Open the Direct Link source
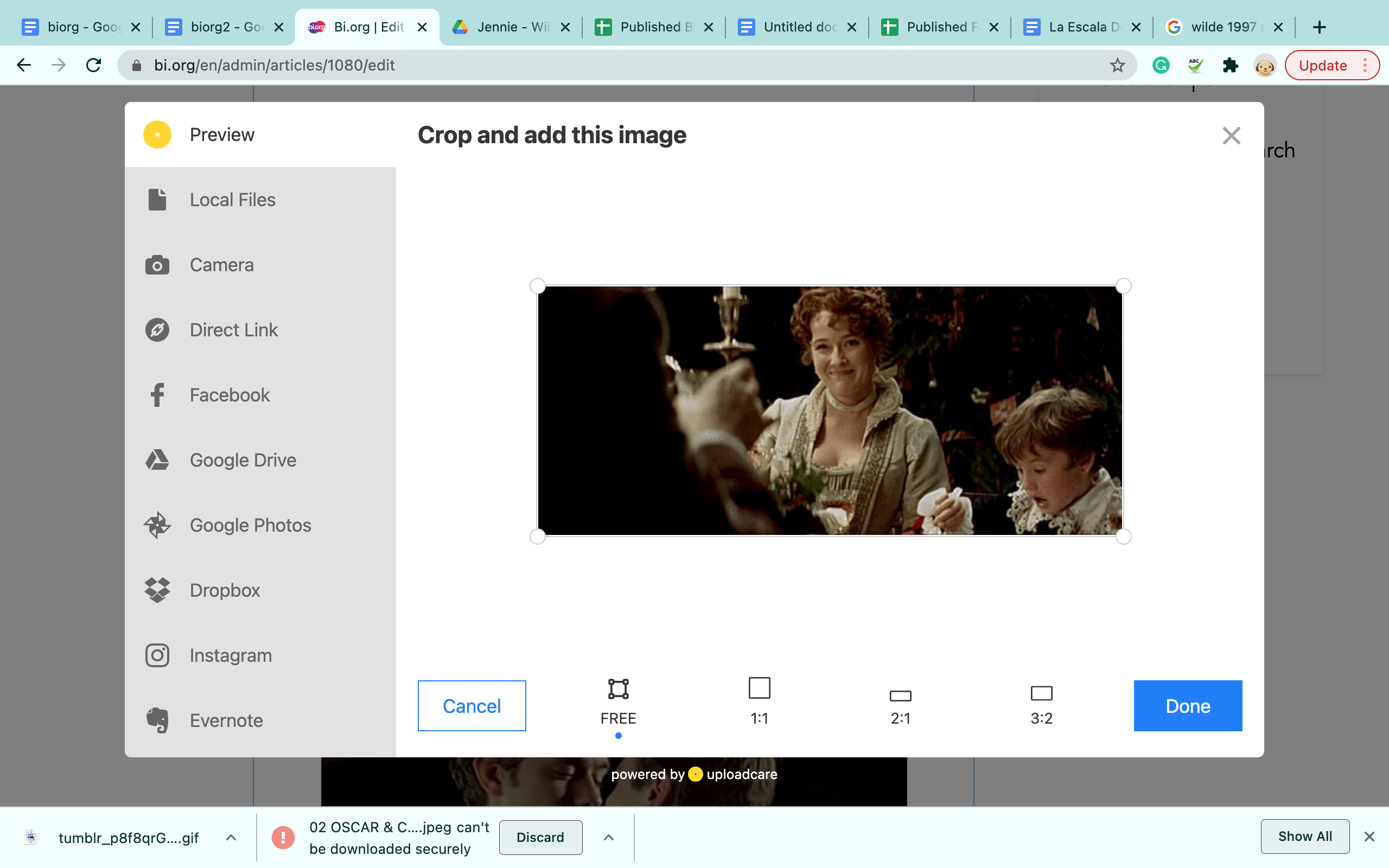 click(233, 330)
